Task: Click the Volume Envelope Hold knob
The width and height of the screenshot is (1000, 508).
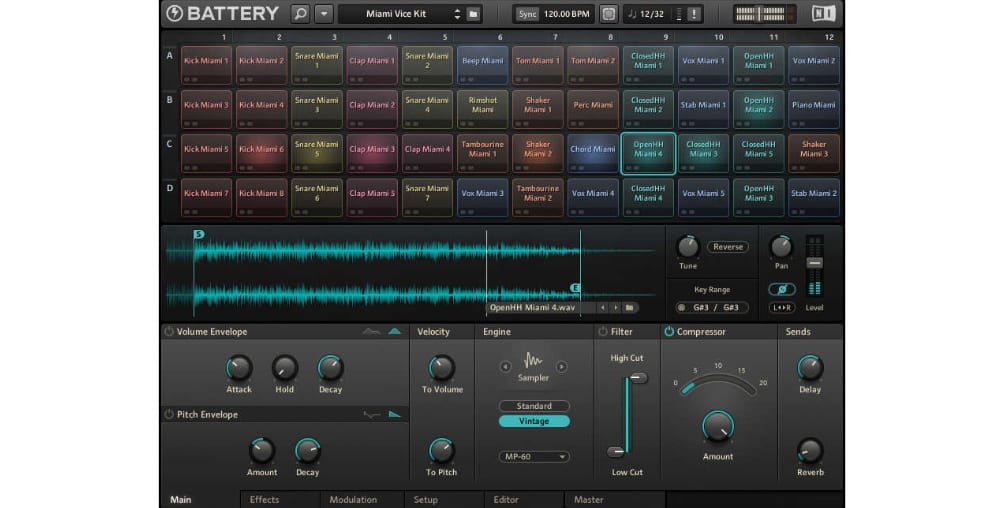Action: (x=284, y=368)
